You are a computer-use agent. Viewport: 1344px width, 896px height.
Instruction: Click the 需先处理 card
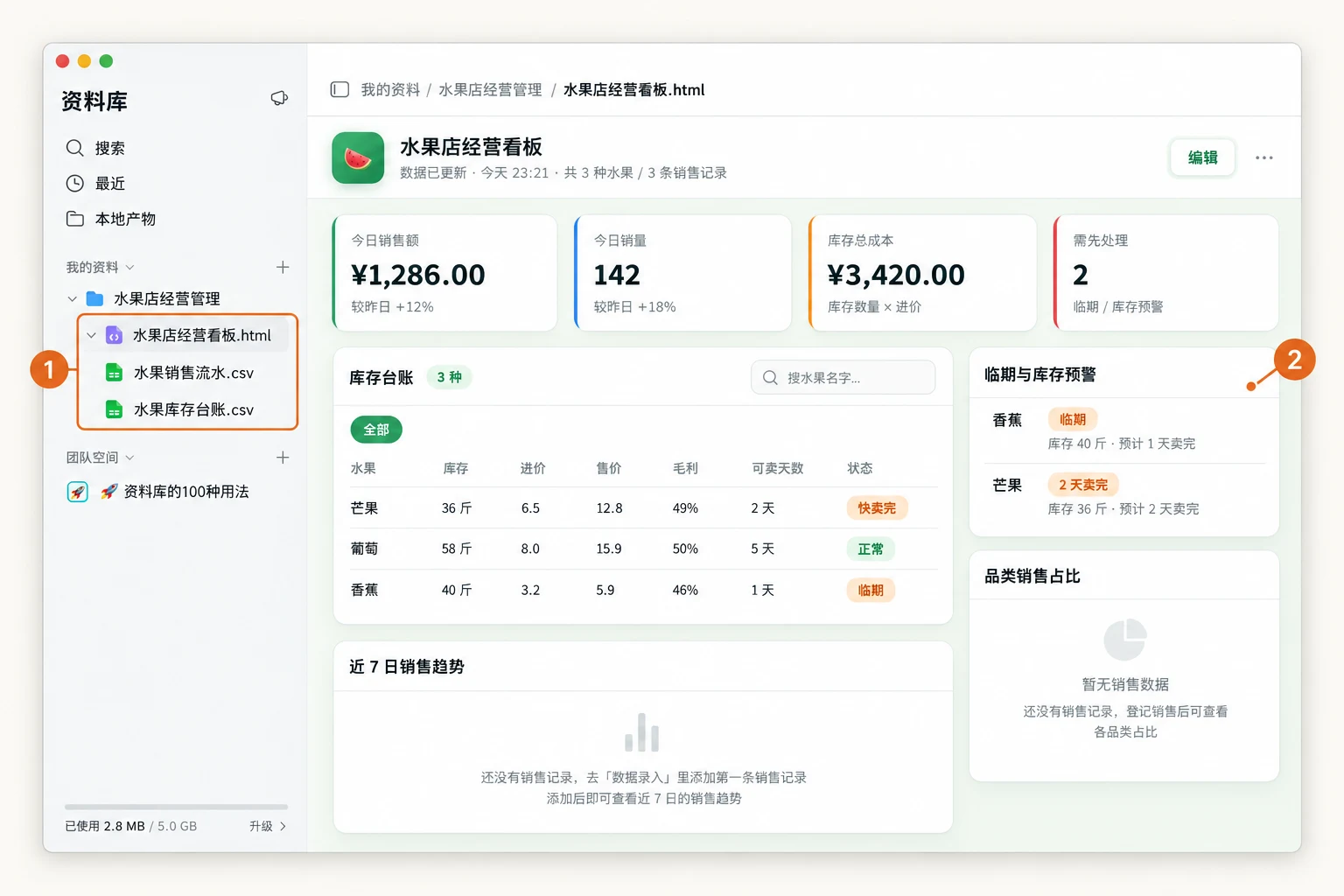[x=1166, y=273]
